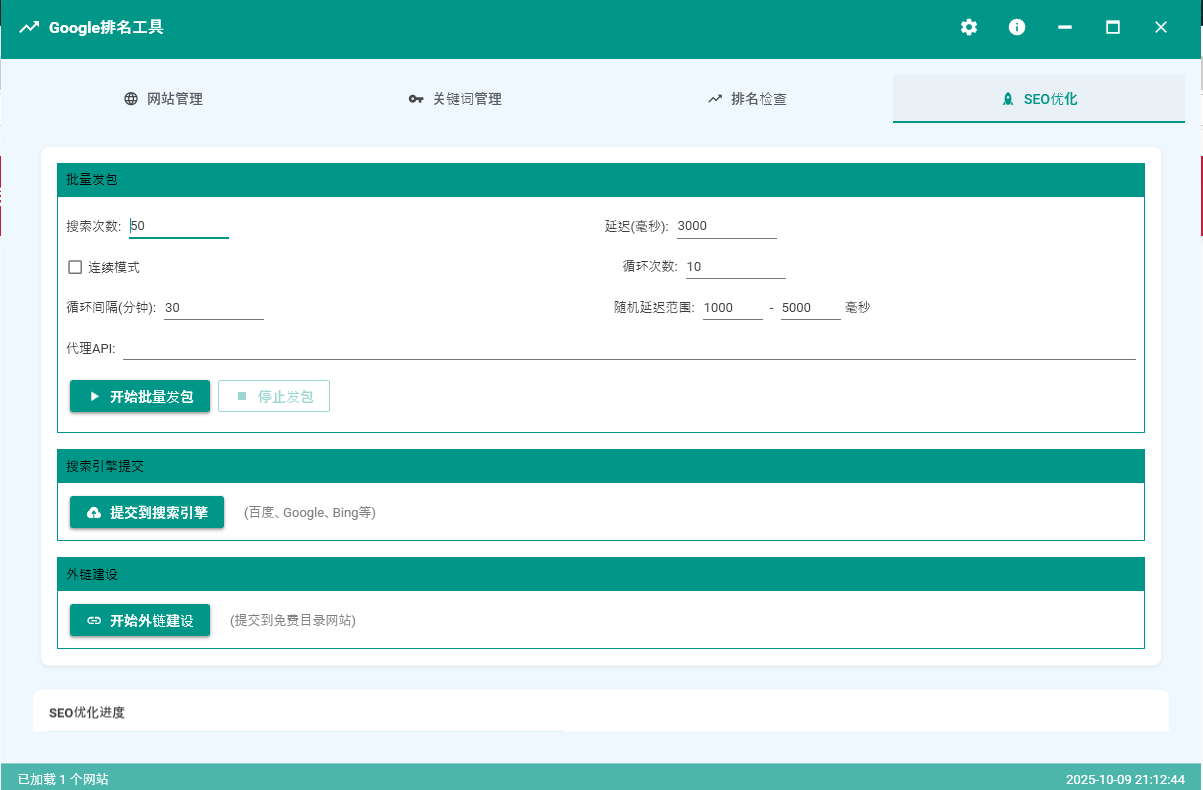Toggle 连续模式 off after enabling it
Image resolution: width=1203 pixels, height=790 pixels.
(x=75, y=266)
